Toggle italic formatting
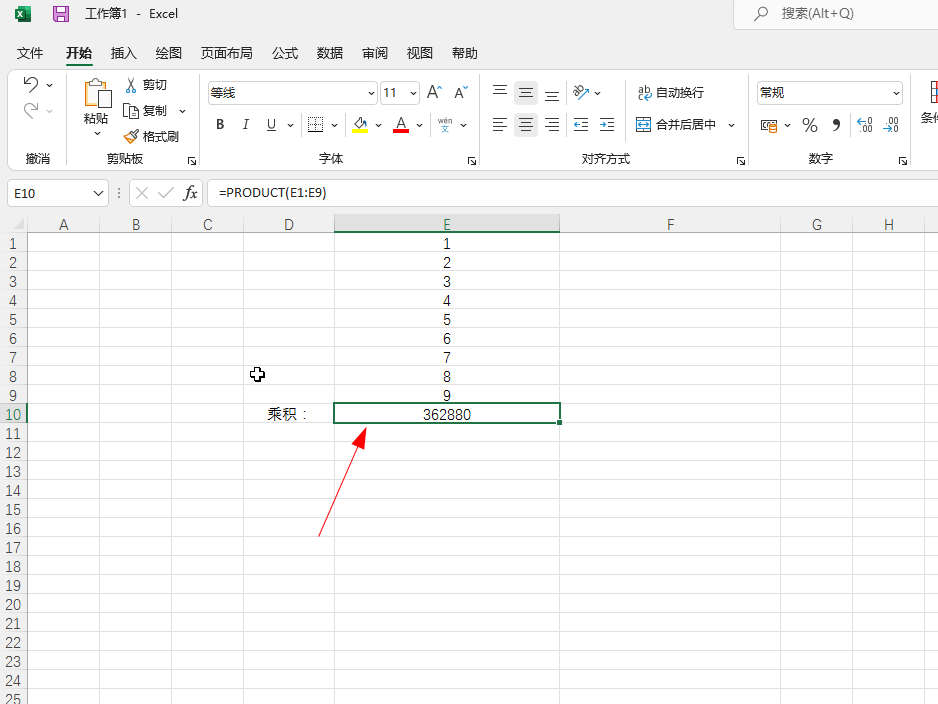Image resolution: width=938 pixels, height=704 pixels. click(245, 125)
